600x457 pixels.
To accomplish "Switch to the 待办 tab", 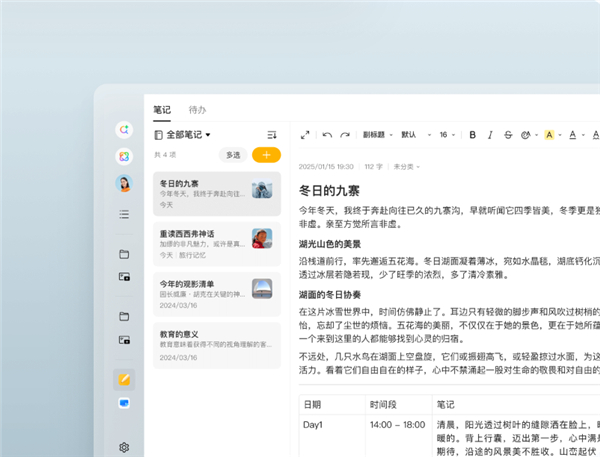I will point(197,109).
